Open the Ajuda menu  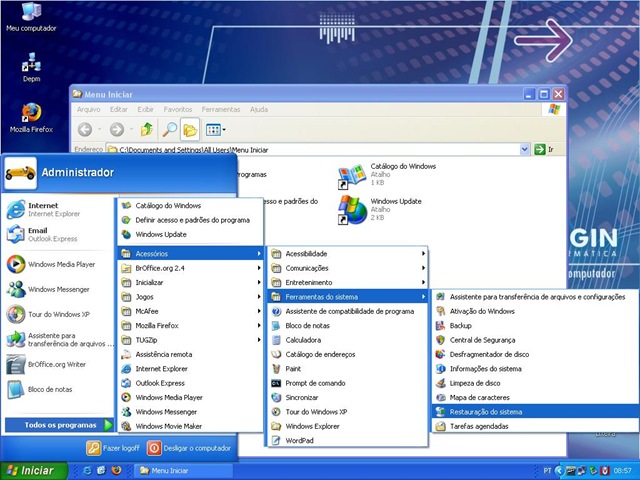click(x=259, y=109)
